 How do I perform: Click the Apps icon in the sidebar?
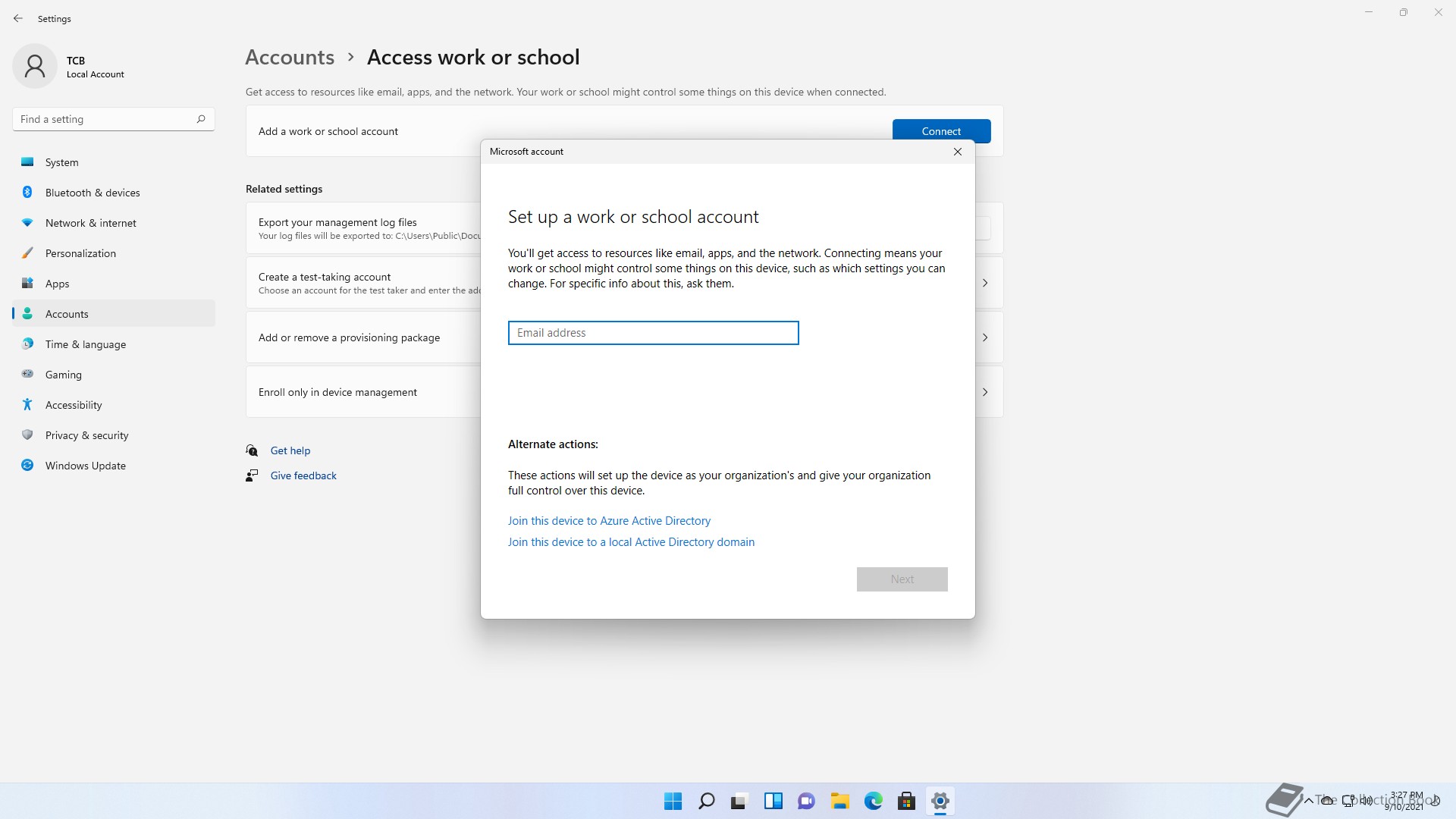[x=27, y=284]
